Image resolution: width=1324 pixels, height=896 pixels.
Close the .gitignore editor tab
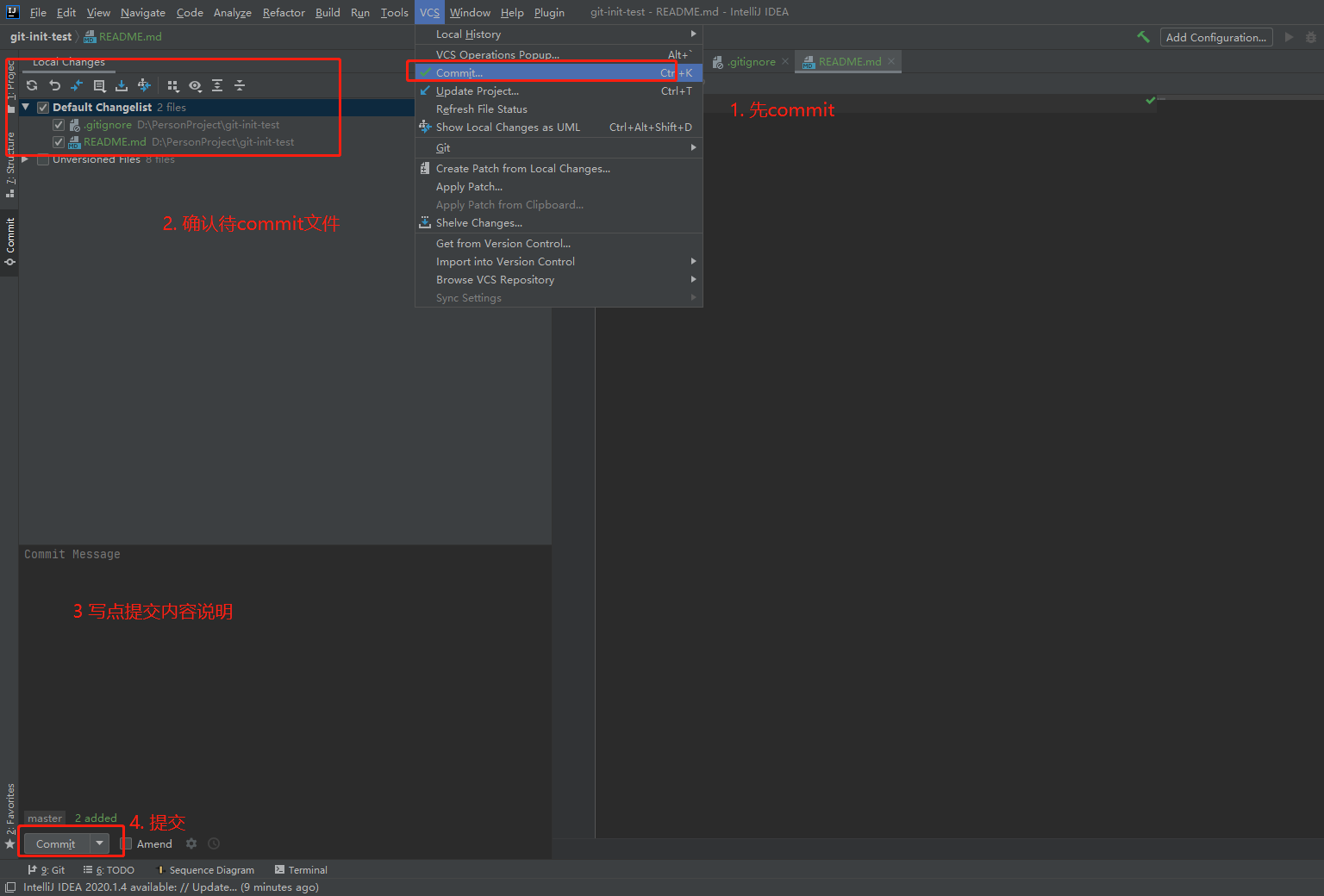[784, 62]
